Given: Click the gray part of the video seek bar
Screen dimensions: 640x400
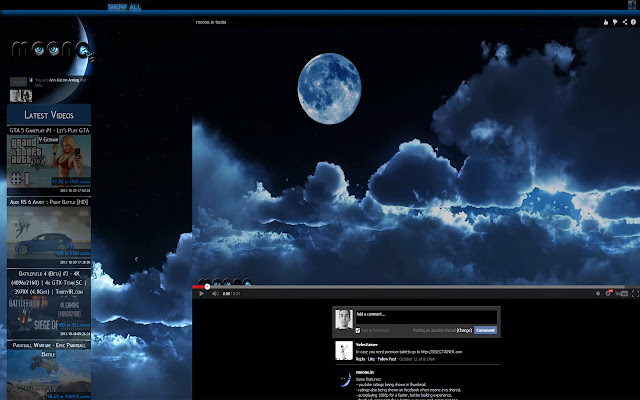Looking at the screenshot, I should point(416,287).
